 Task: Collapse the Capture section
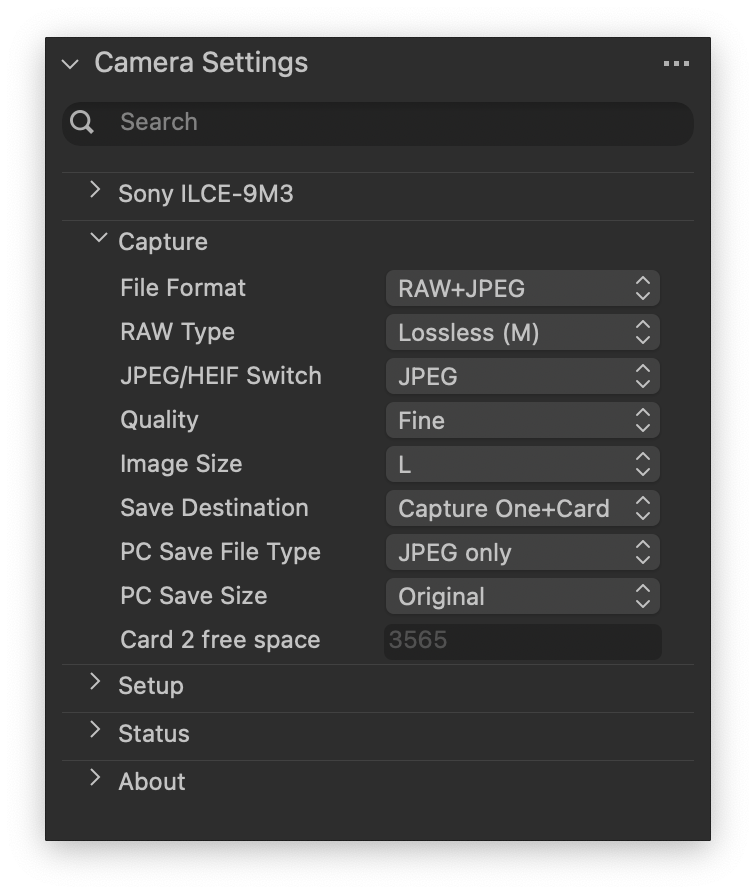pos(97,239)
